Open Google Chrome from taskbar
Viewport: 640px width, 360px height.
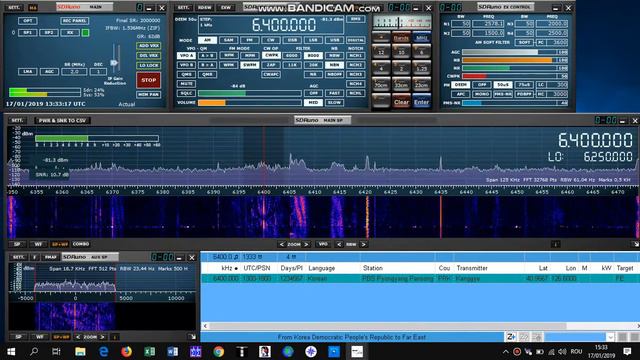218,351
